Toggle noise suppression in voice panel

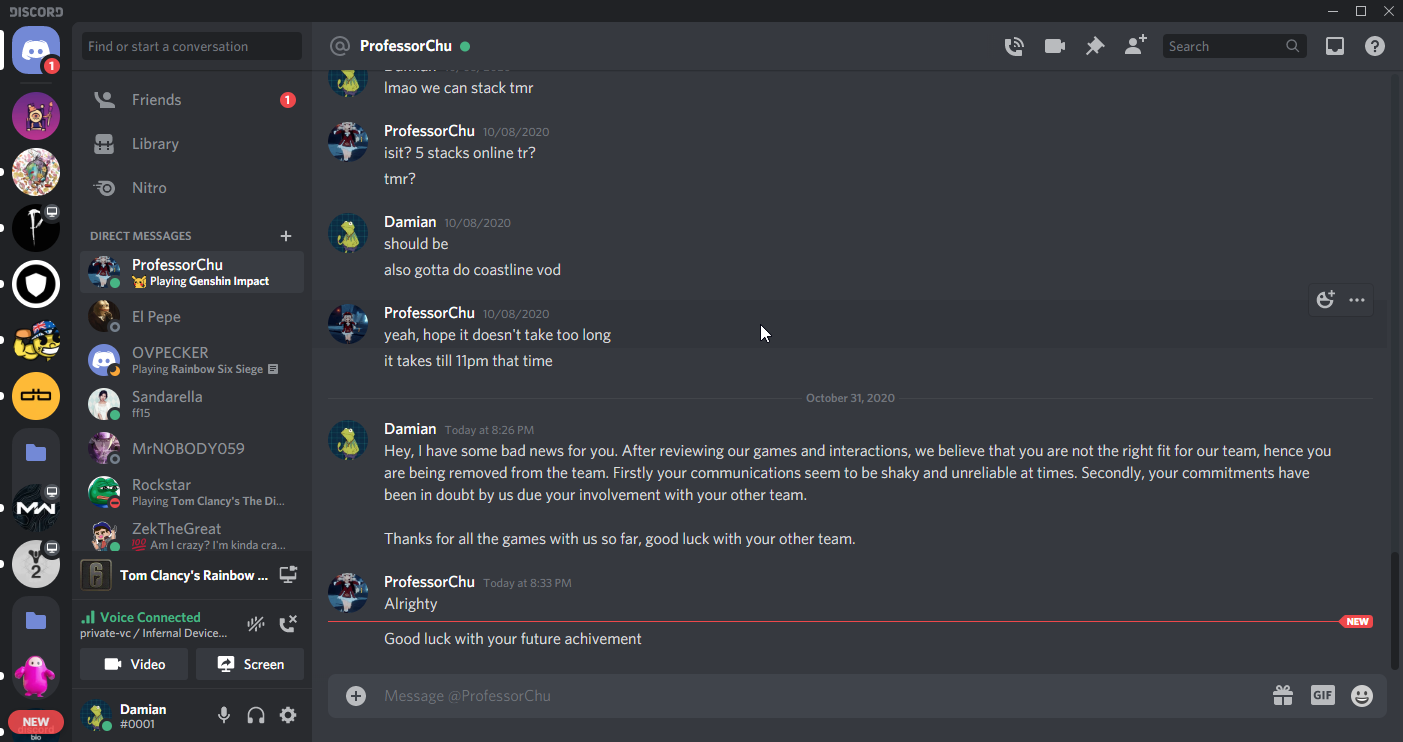[x=256, y=625]
